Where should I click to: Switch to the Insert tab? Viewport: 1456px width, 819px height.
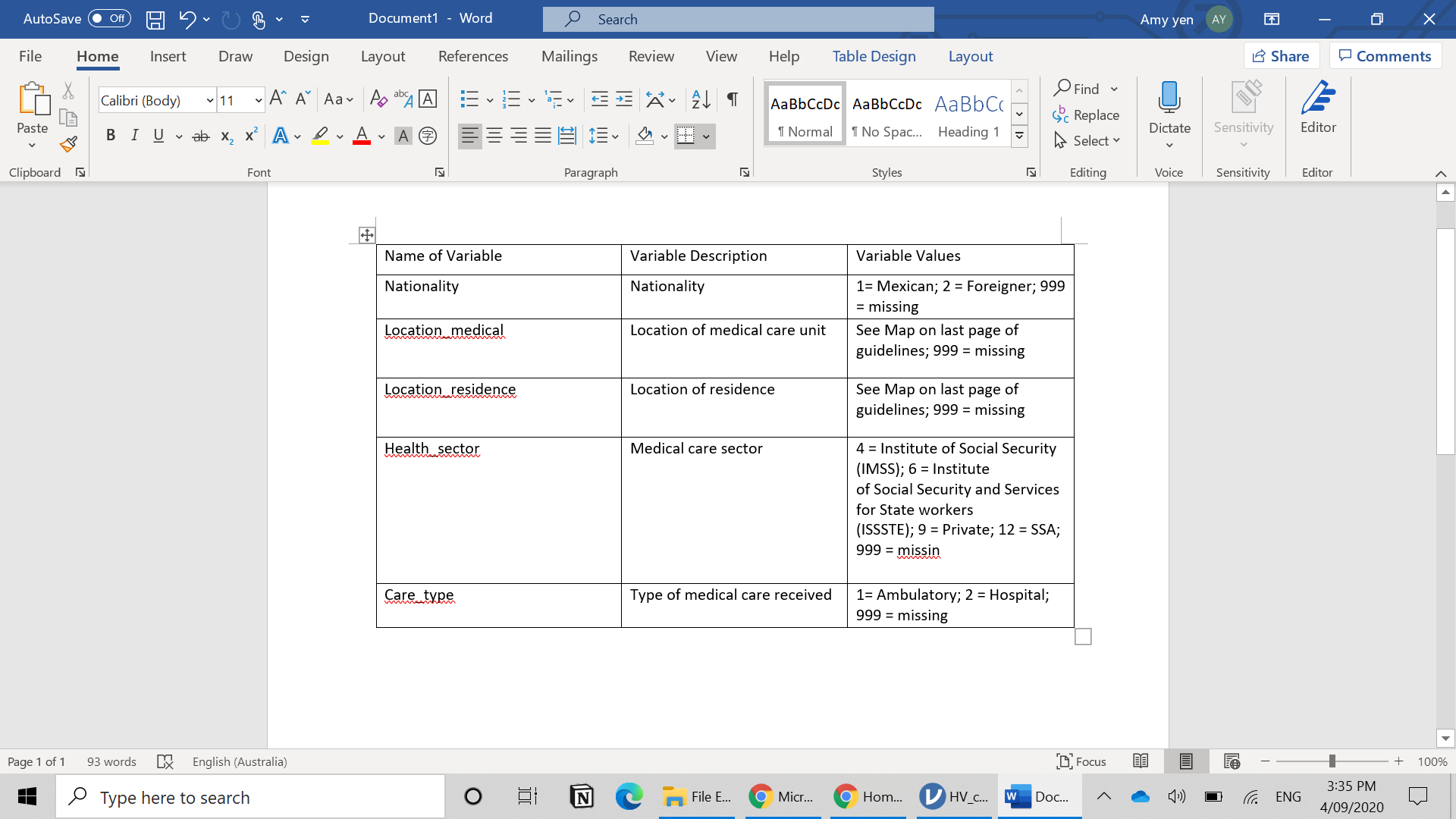(x=168, y=56)
